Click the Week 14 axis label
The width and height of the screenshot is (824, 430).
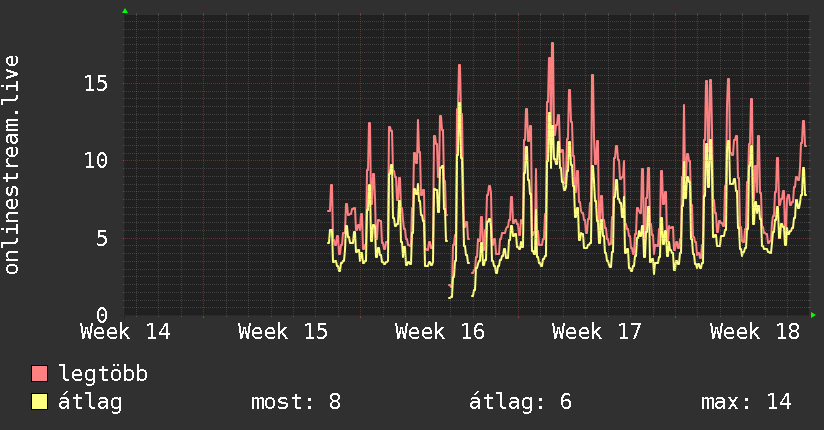125,332
